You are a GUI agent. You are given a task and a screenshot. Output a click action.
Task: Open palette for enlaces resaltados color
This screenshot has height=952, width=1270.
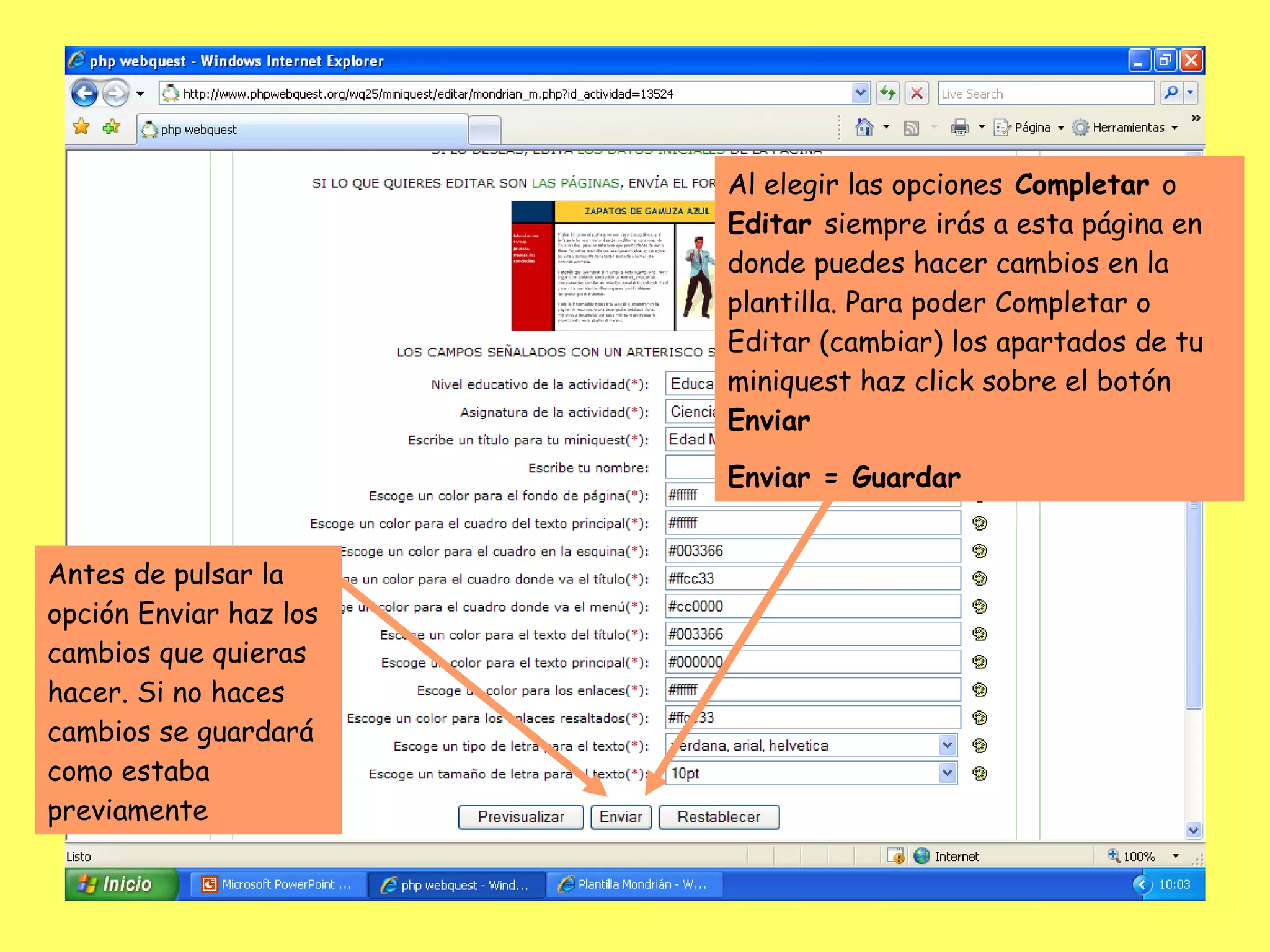click(x=980, y=718)
